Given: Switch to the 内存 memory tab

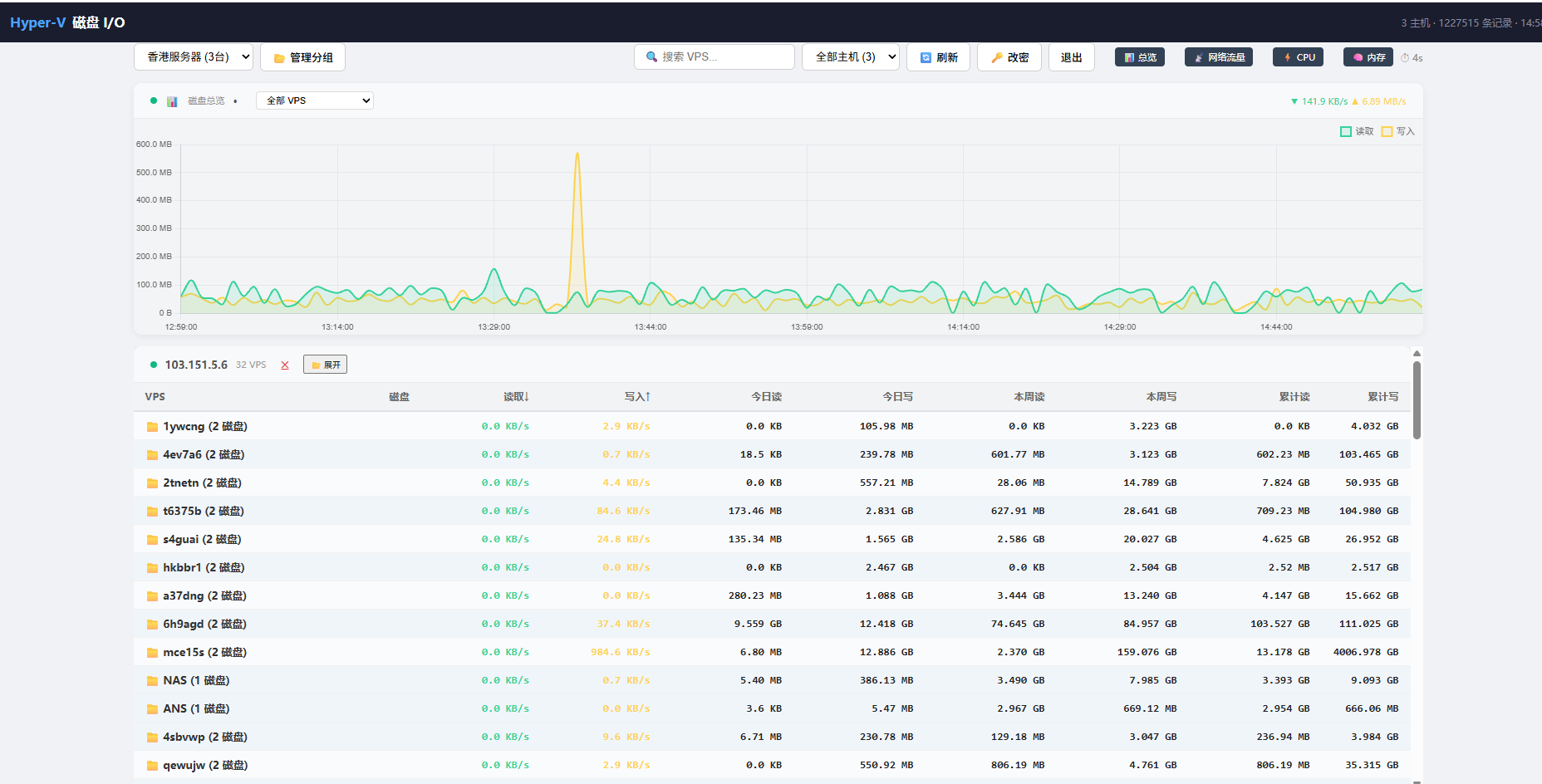Looking at the screenshot, I should pos(1368,57).
